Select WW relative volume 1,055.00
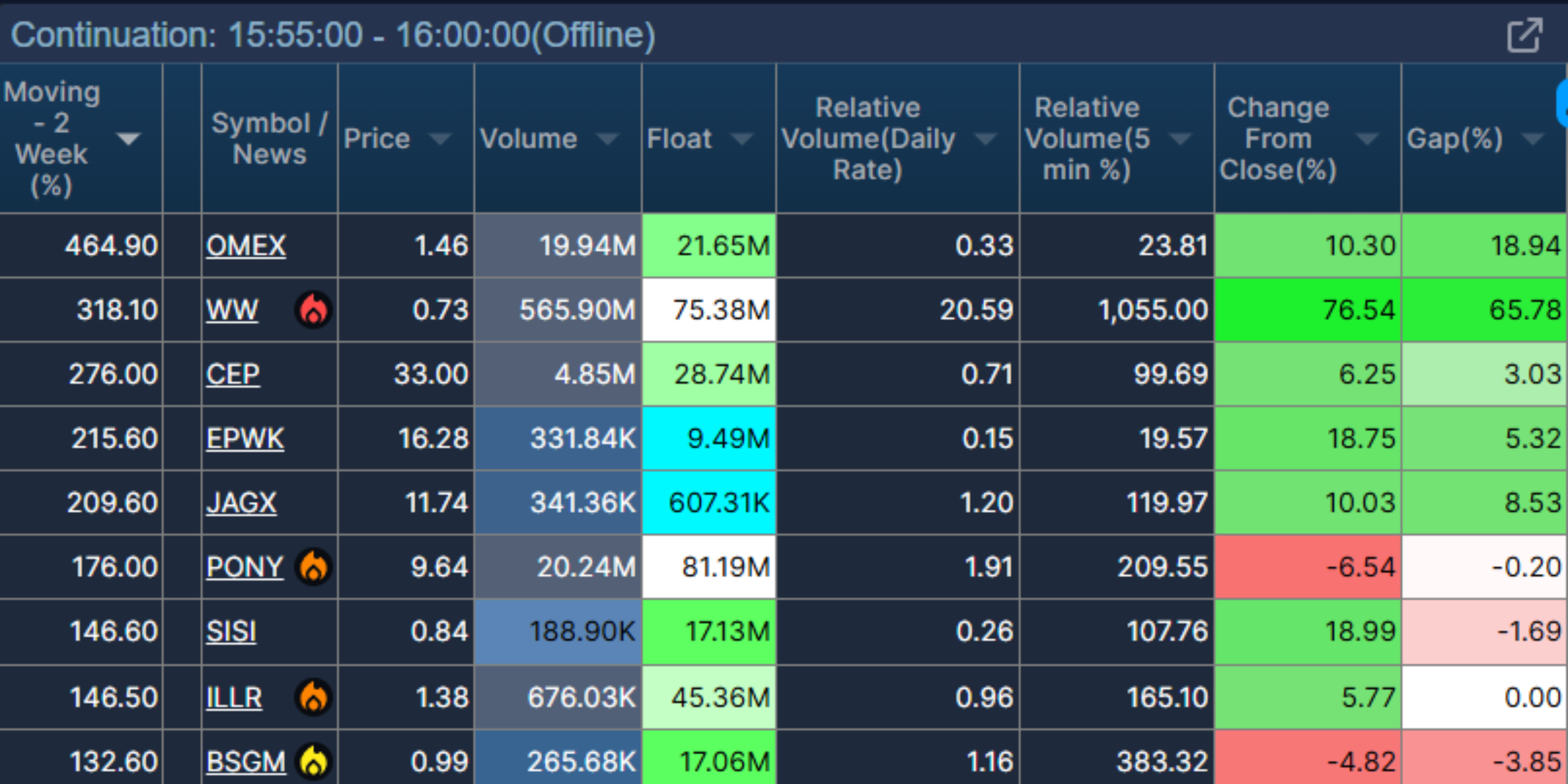 tap(1117, 310)
